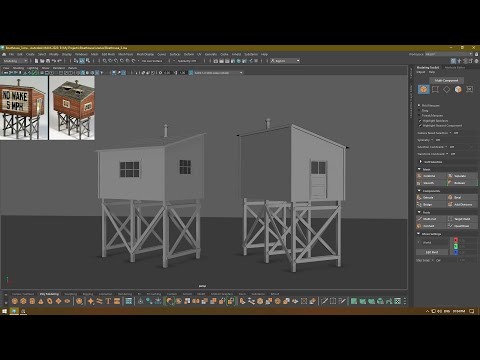
Task: Switch to the Attribute Editor tab
Action: point(455,67)
